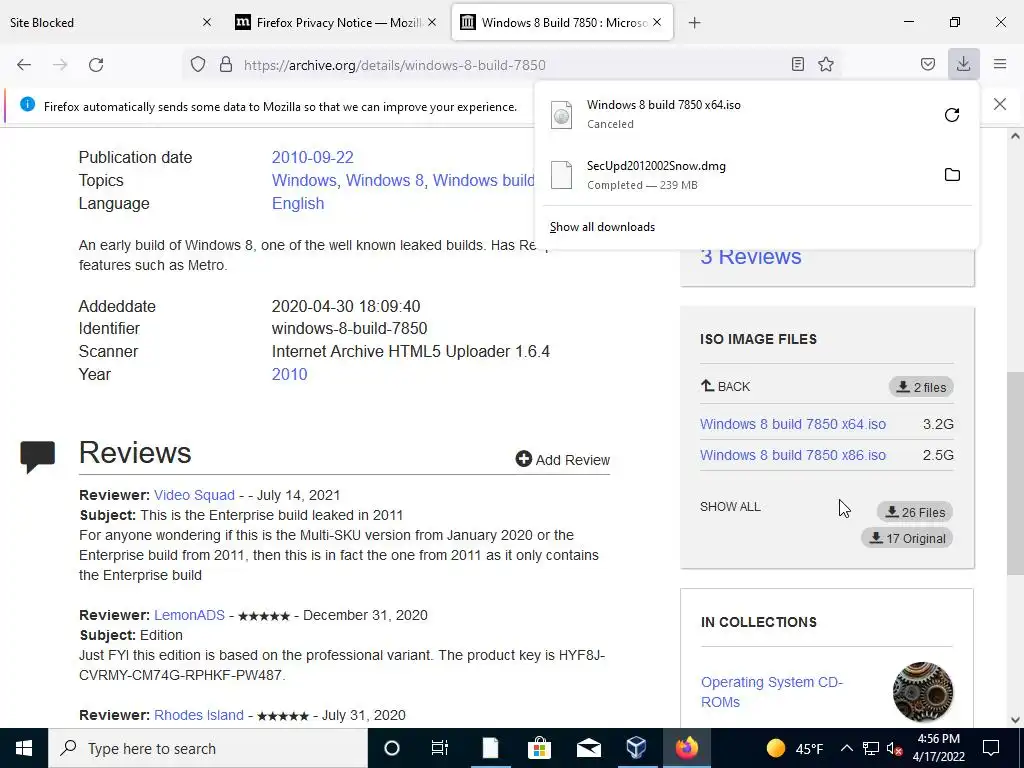The image size is (1024, 768).
Task: Download the 2 files bundle
Action: (x=921, y=387)
